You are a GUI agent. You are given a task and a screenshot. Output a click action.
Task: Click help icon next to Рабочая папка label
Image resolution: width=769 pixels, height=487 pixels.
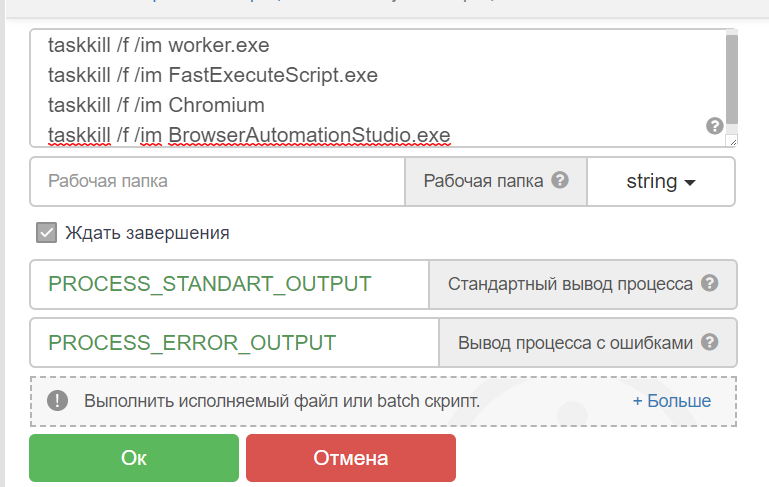click(x=560, y=180)
